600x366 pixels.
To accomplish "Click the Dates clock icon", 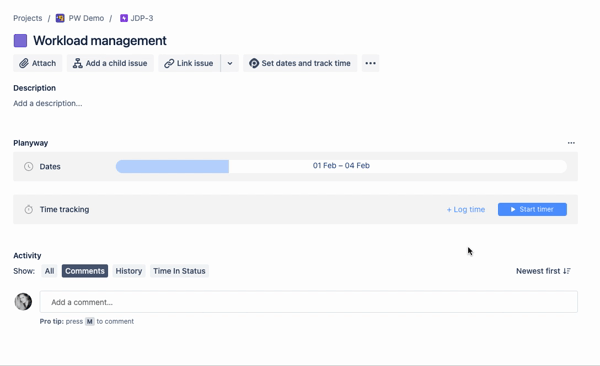I will (29, 167).
